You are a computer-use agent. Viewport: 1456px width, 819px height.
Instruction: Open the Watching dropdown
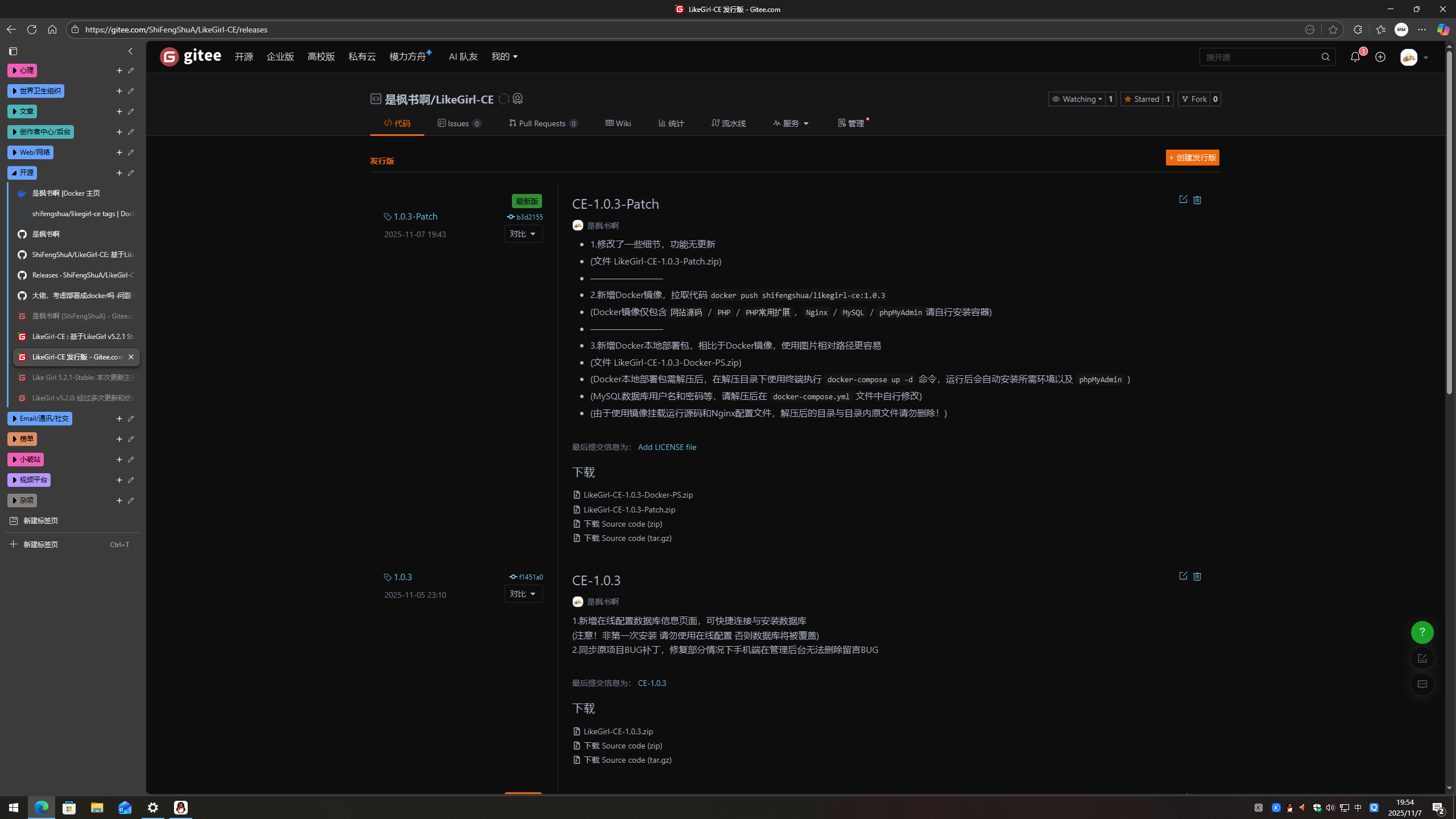tap(1077, 99)
